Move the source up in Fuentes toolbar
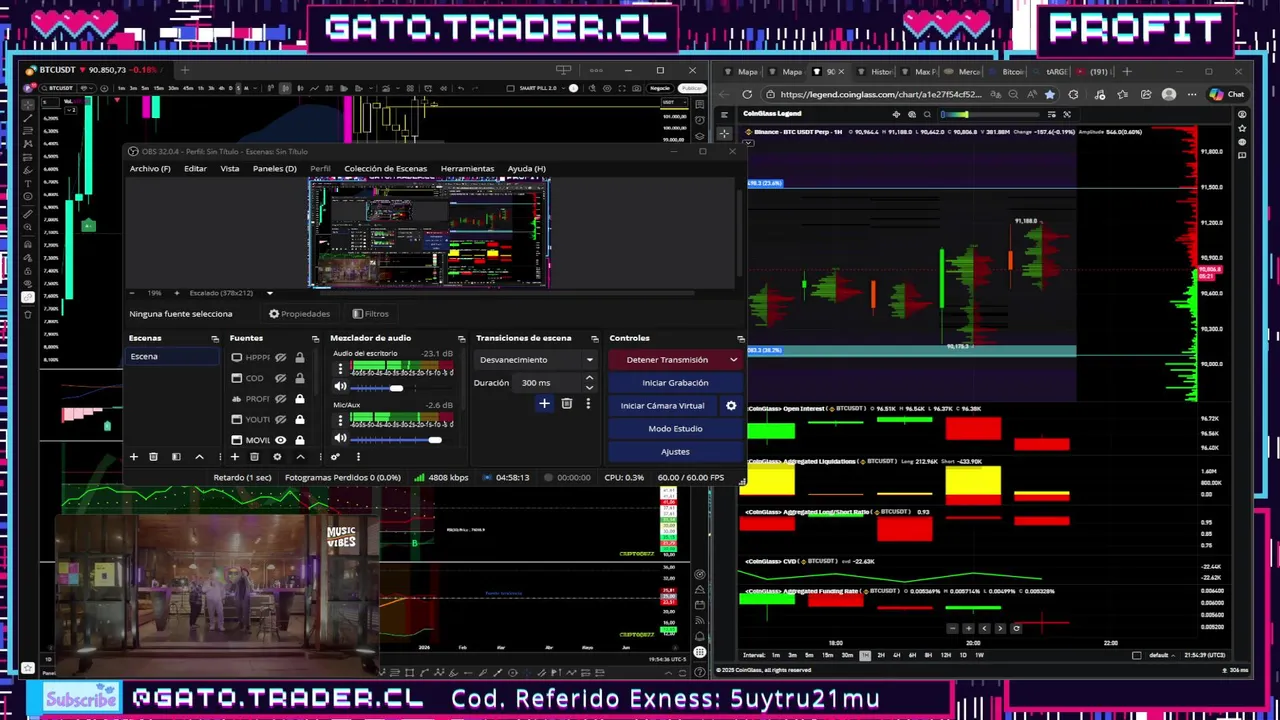Screen dimensions: 1280x720 (300, 457)
